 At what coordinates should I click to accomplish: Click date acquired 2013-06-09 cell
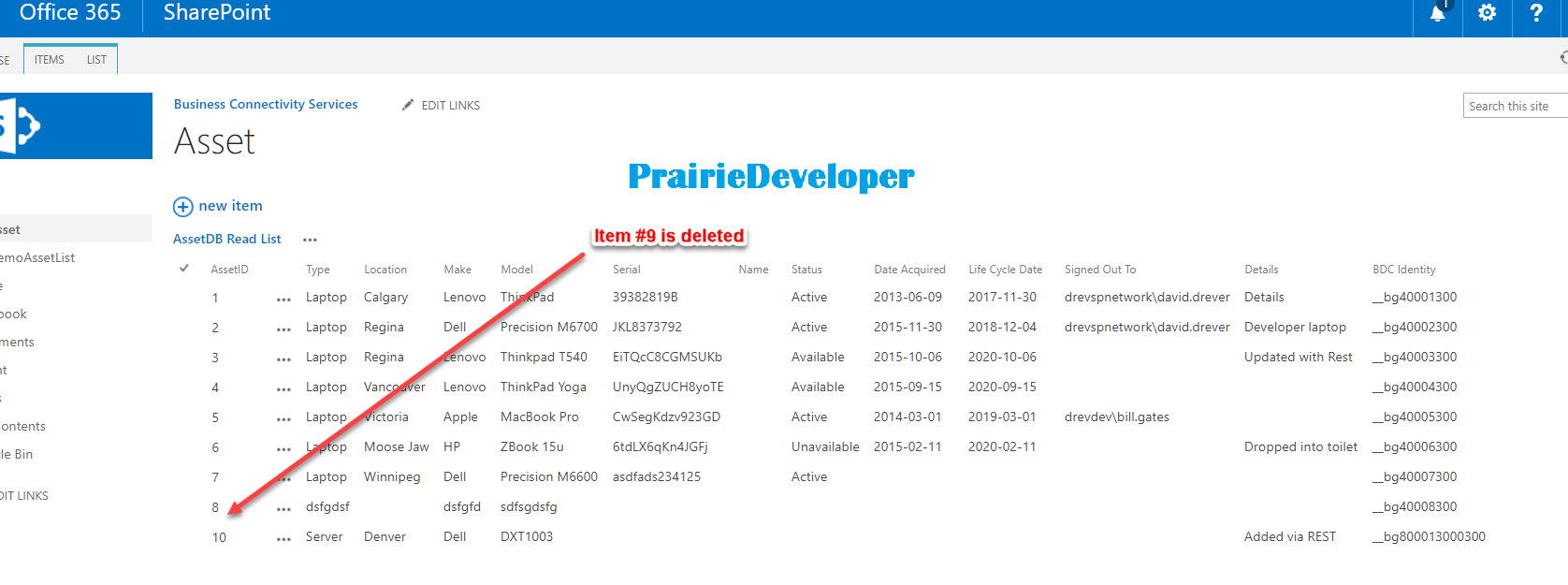tap(907, 297)
